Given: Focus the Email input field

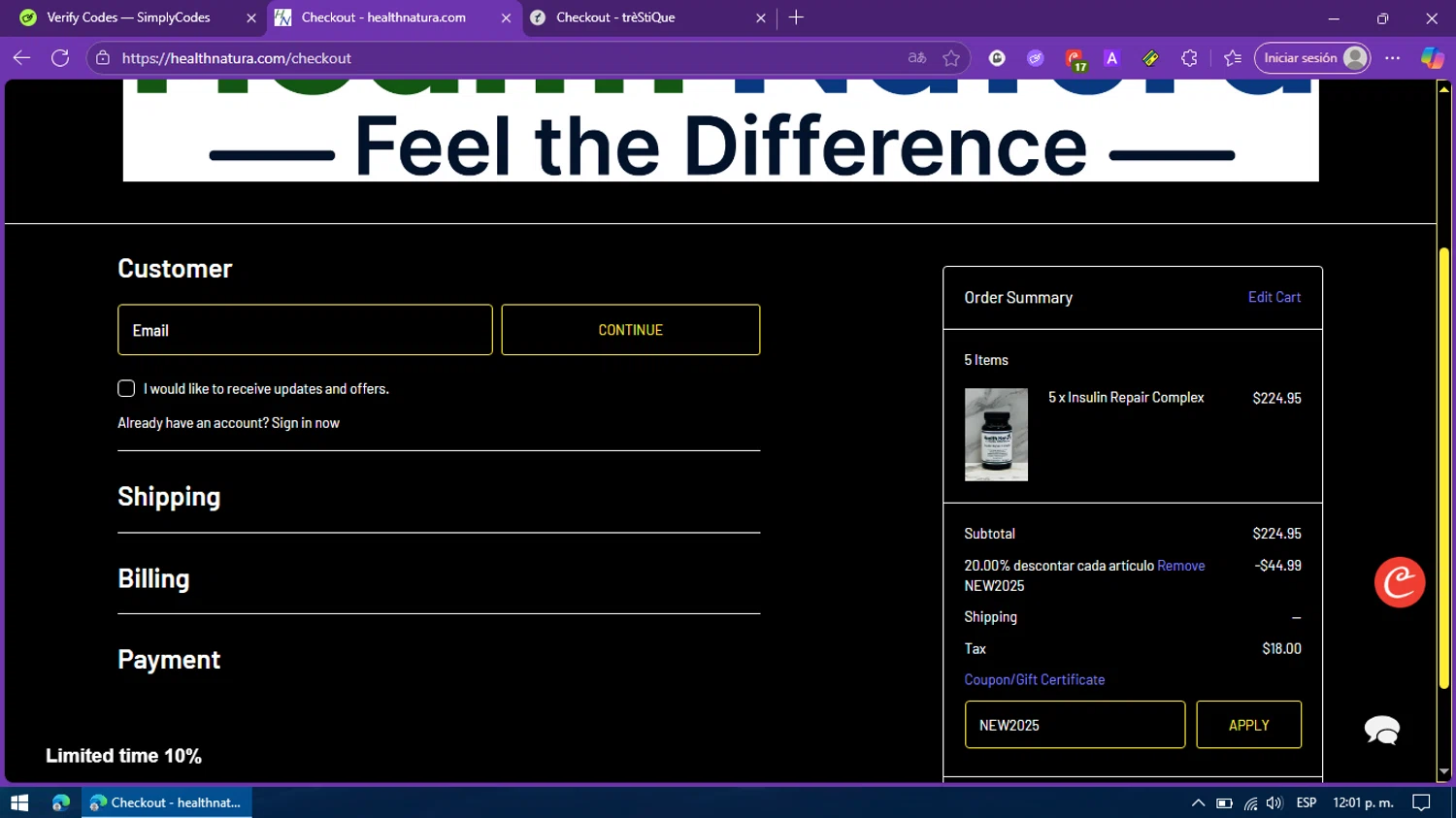Looking at the screenshot, I should [305, 330].
